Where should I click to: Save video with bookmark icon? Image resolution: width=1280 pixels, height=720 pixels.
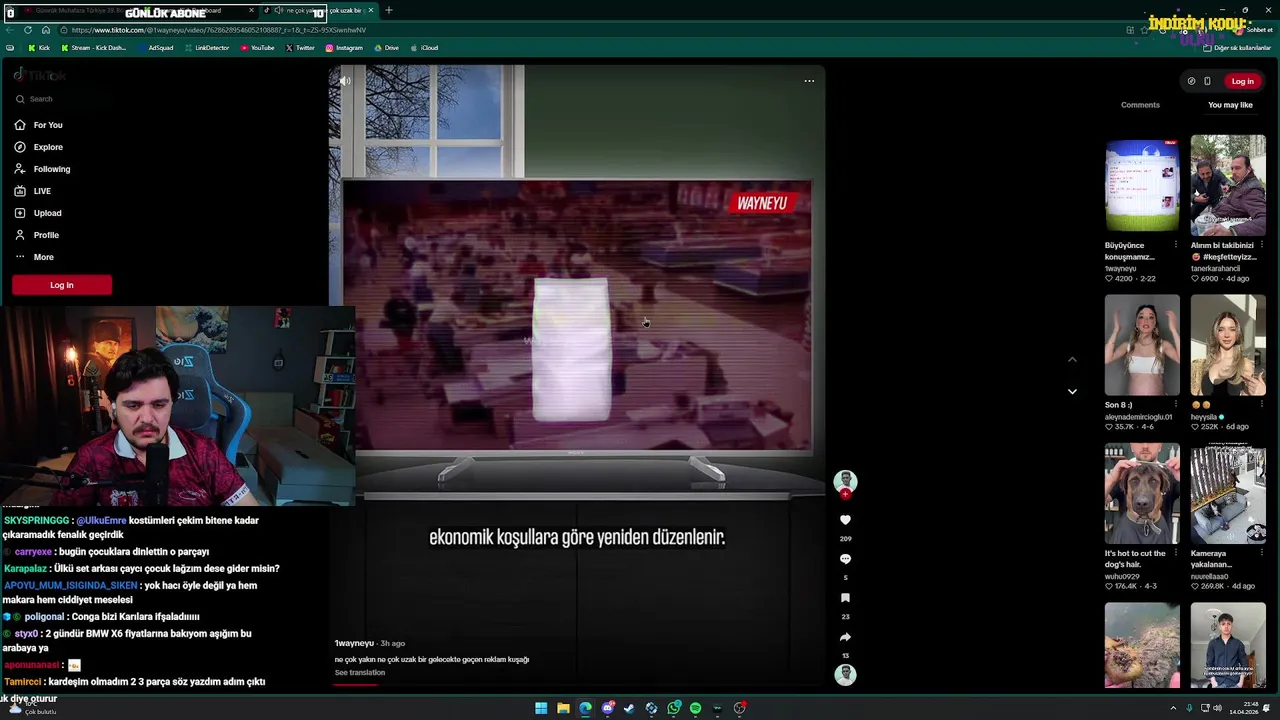coord(845,598)
